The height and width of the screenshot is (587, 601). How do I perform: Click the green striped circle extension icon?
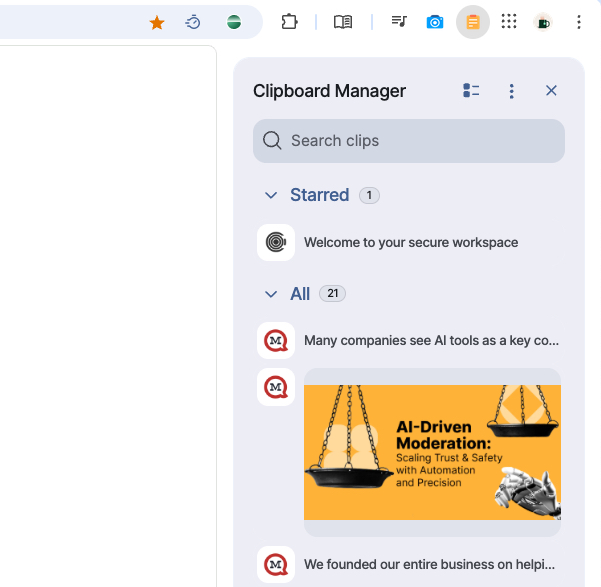[234, 22]
